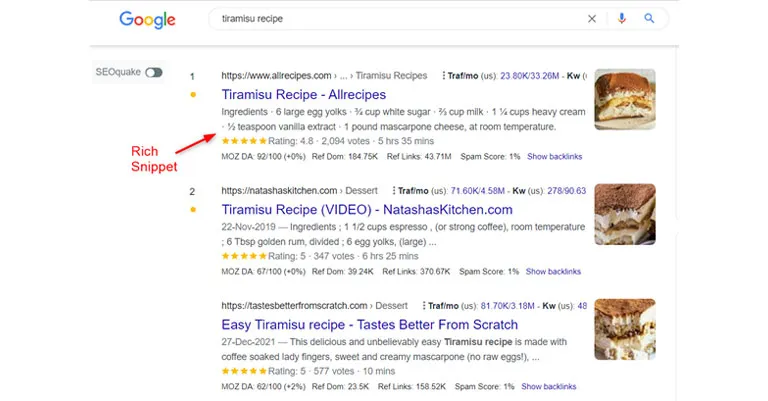Click keyword value 278/90.63

[x=567, y=191]
